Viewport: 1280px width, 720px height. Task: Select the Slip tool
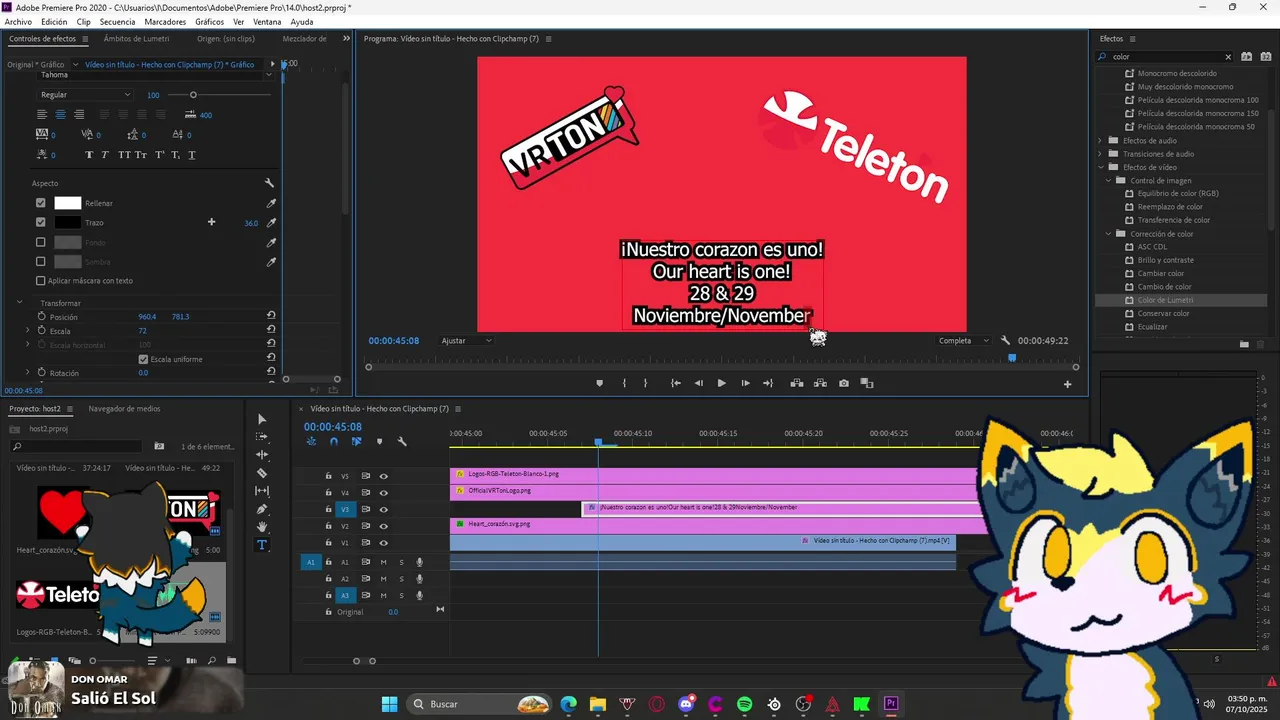tap(262, 491)
